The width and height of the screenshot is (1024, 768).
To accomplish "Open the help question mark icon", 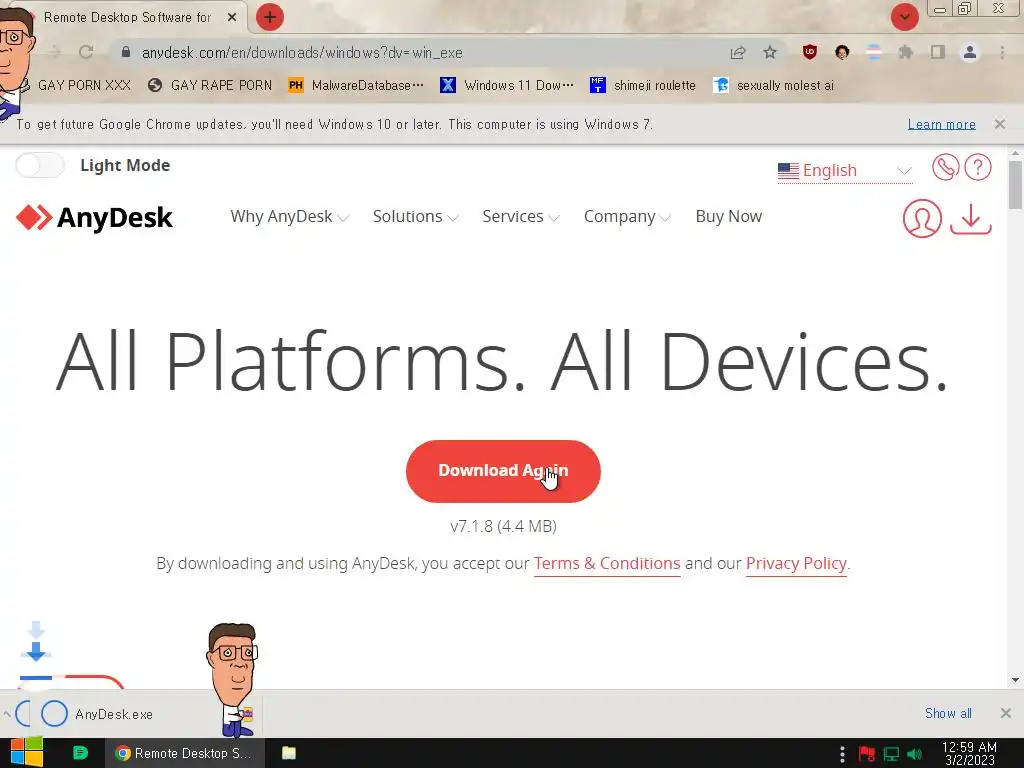I will coord(978,167).
